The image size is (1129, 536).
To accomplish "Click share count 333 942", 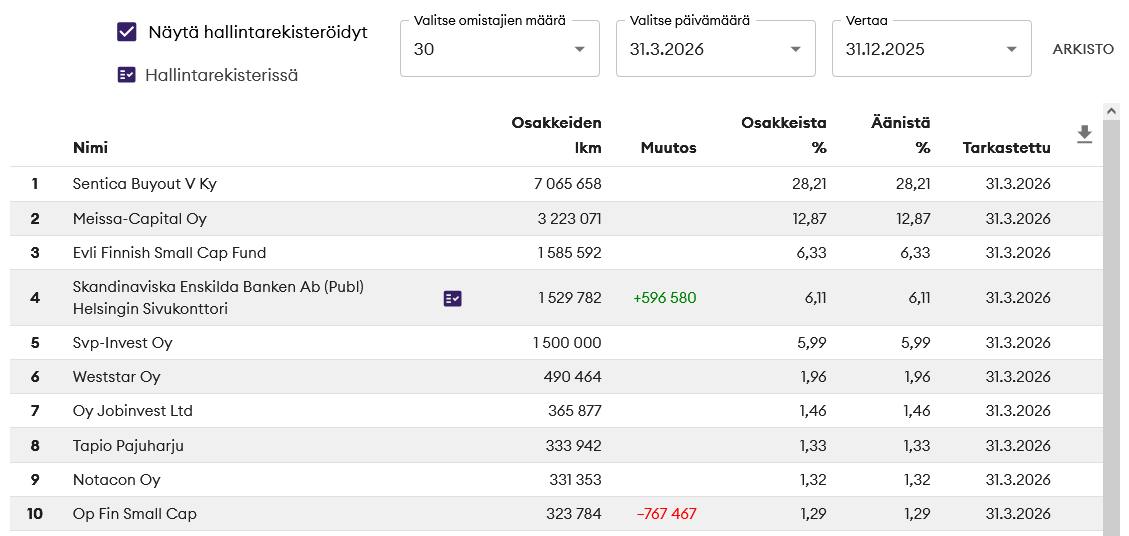I will tap(575, 446).
